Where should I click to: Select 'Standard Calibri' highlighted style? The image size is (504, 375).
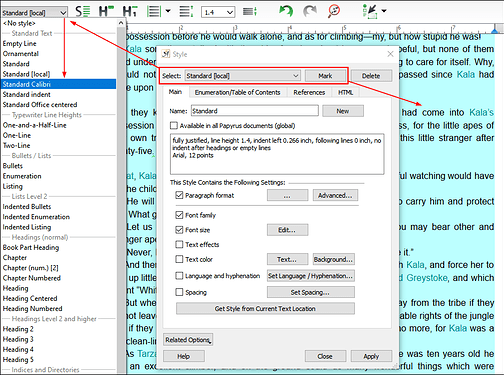click(58, 84)
